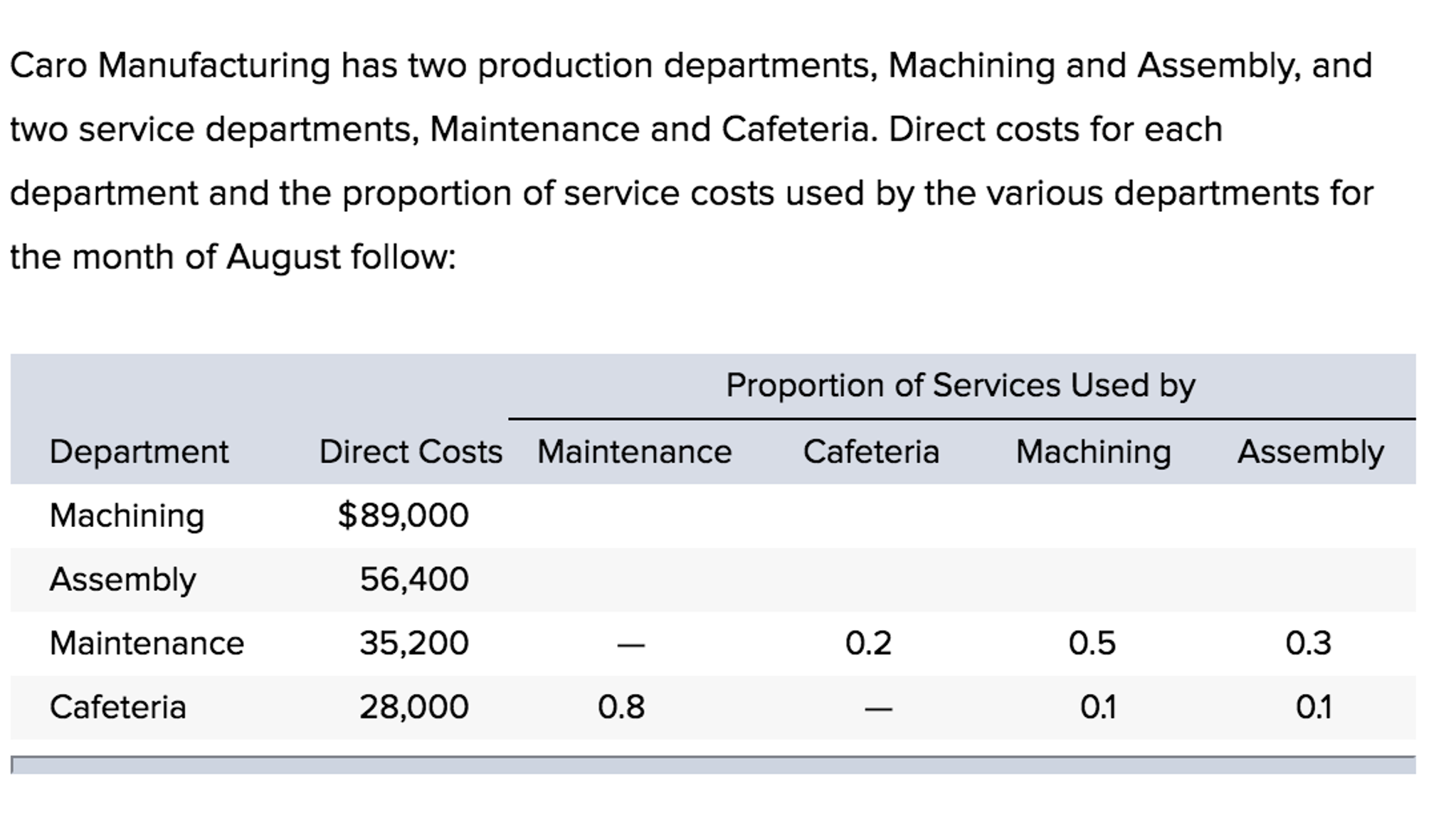Select the 'Maintenance' column header
This screenshot has height=830, width=1456.
(x=634, y=452)
